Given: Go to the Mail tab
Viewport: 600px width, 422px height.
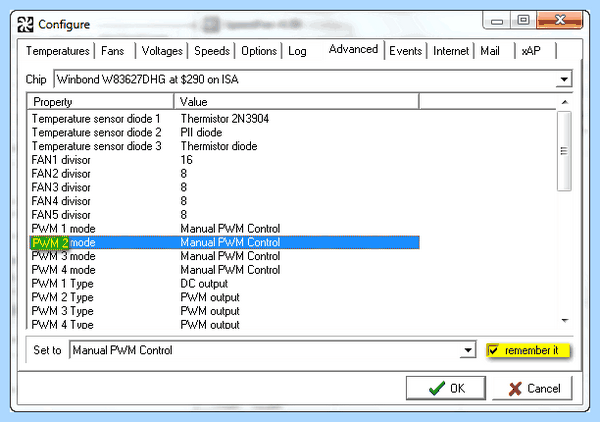Looking at the screenshot, I should 490,51.
